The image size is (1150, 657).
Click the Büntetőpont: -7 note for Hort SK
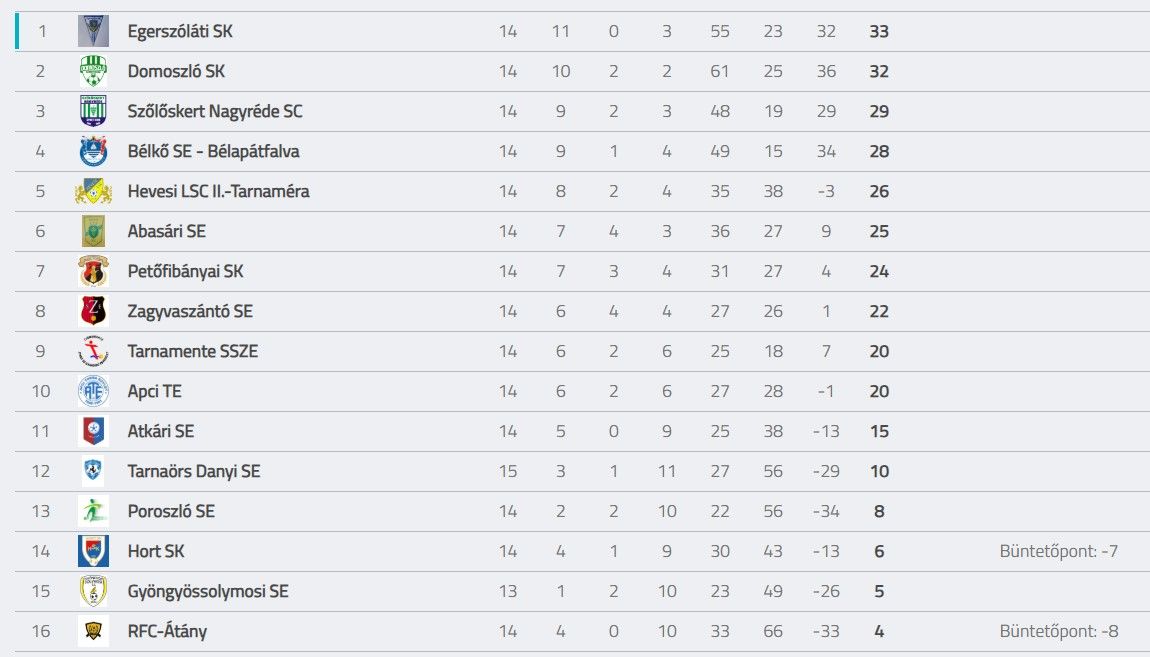pos(1058,551)
